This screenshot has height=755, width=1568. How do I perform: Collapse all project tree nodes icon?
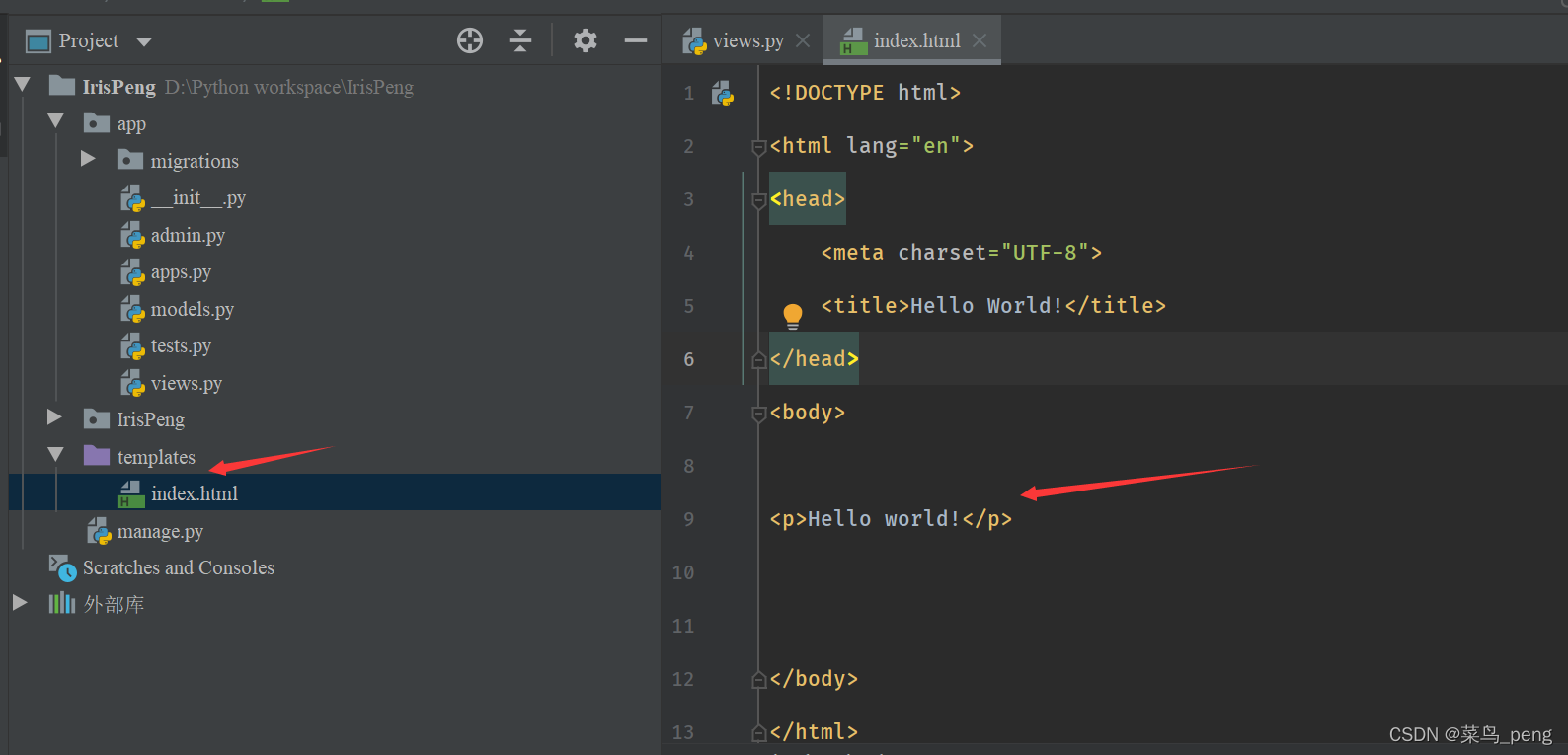click(x=520, y=40)
